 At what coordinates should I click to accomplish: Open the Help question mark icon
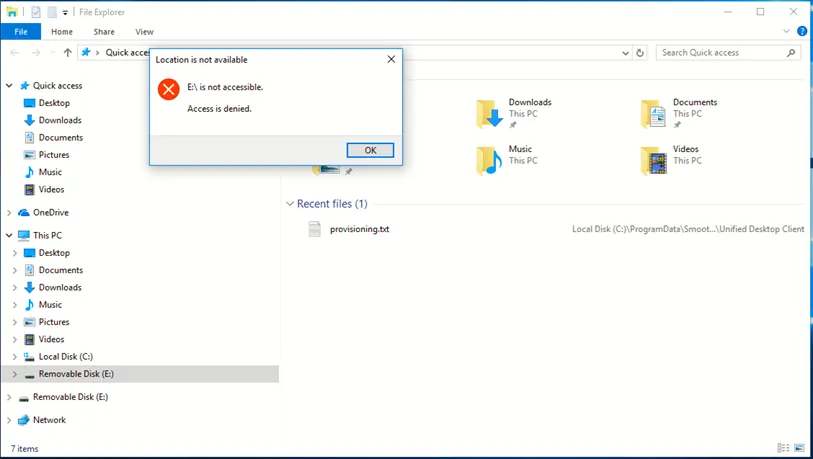coord(802,31)
